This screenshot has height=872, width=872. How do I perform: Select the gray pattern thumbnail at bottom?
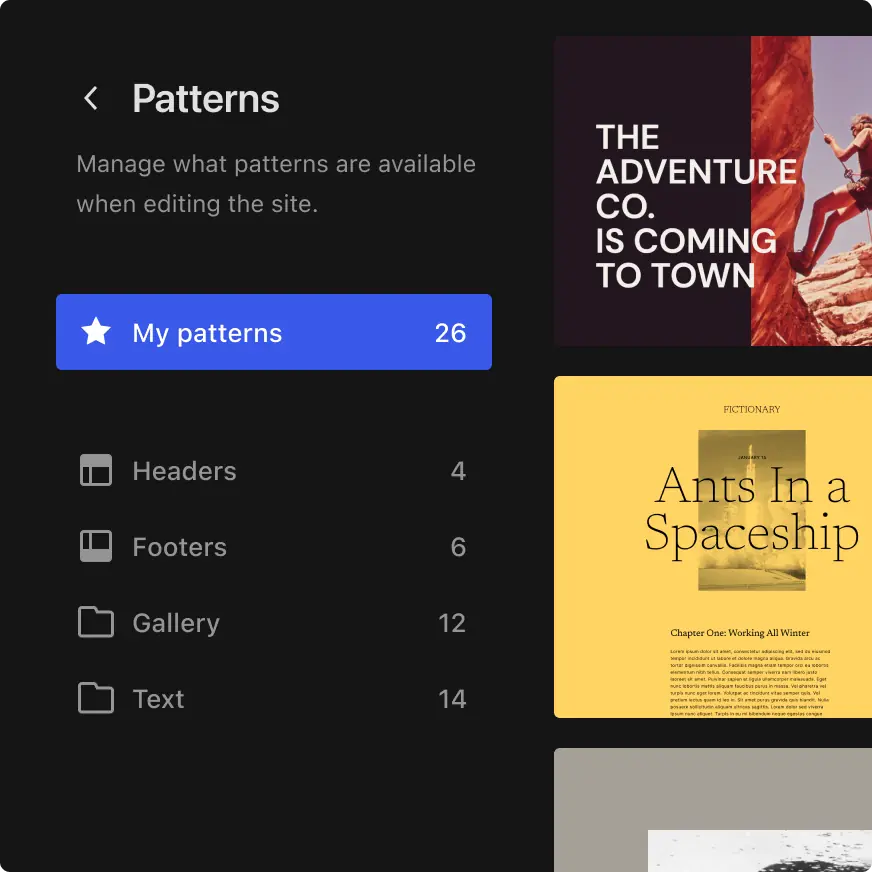coord(712,810)
